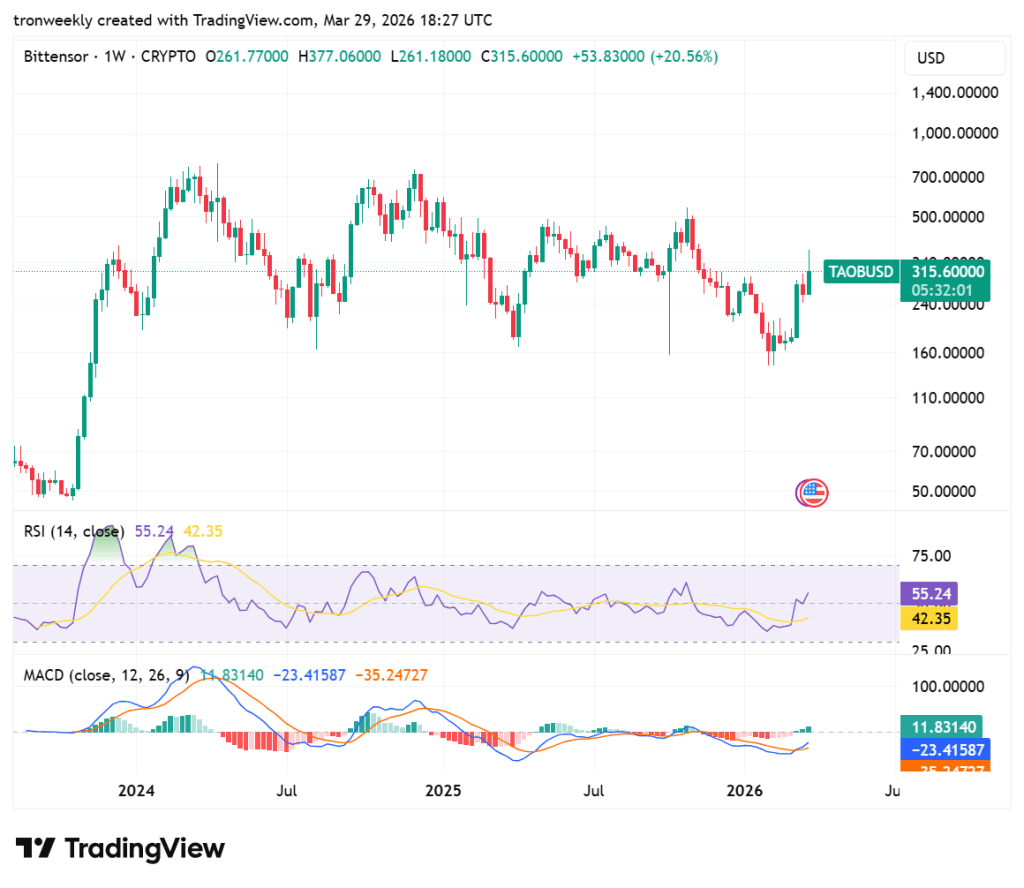Open the USD currency selector
Image resolution: width=1024 pixels, height=888 pixels.
tap(953, 58)
